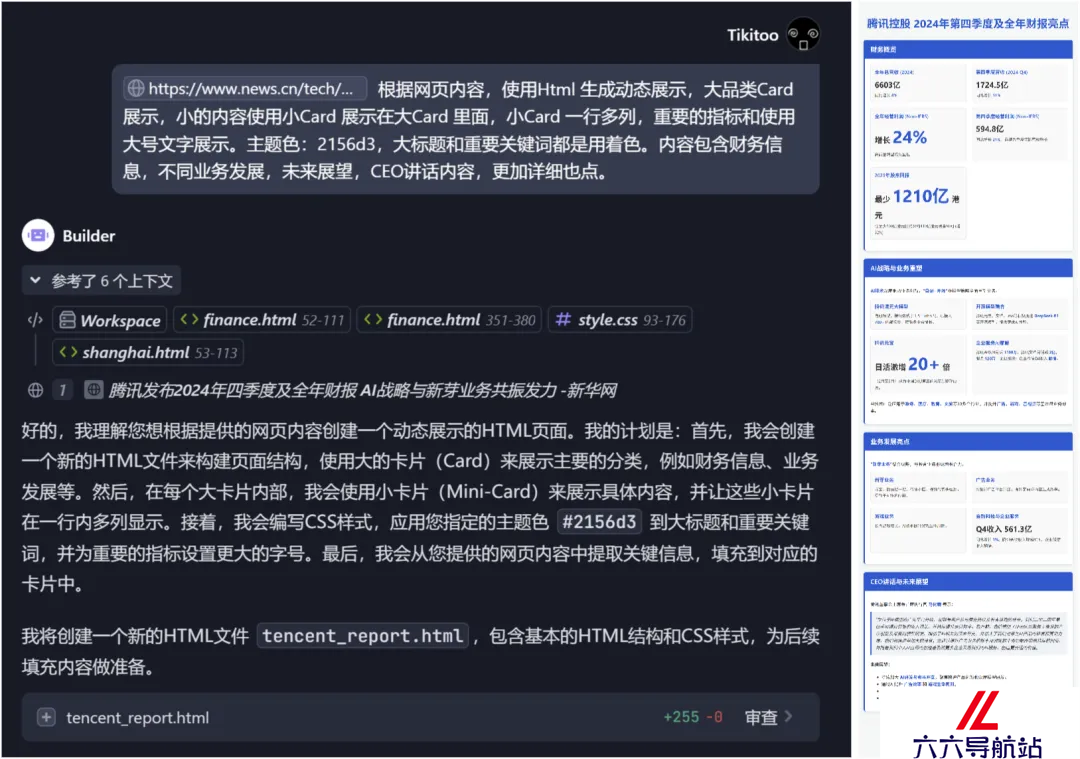Viewport: 1080px width, 759px height.
Task: Click the #2156d3 inline color code
Action: tap(599, 522)
